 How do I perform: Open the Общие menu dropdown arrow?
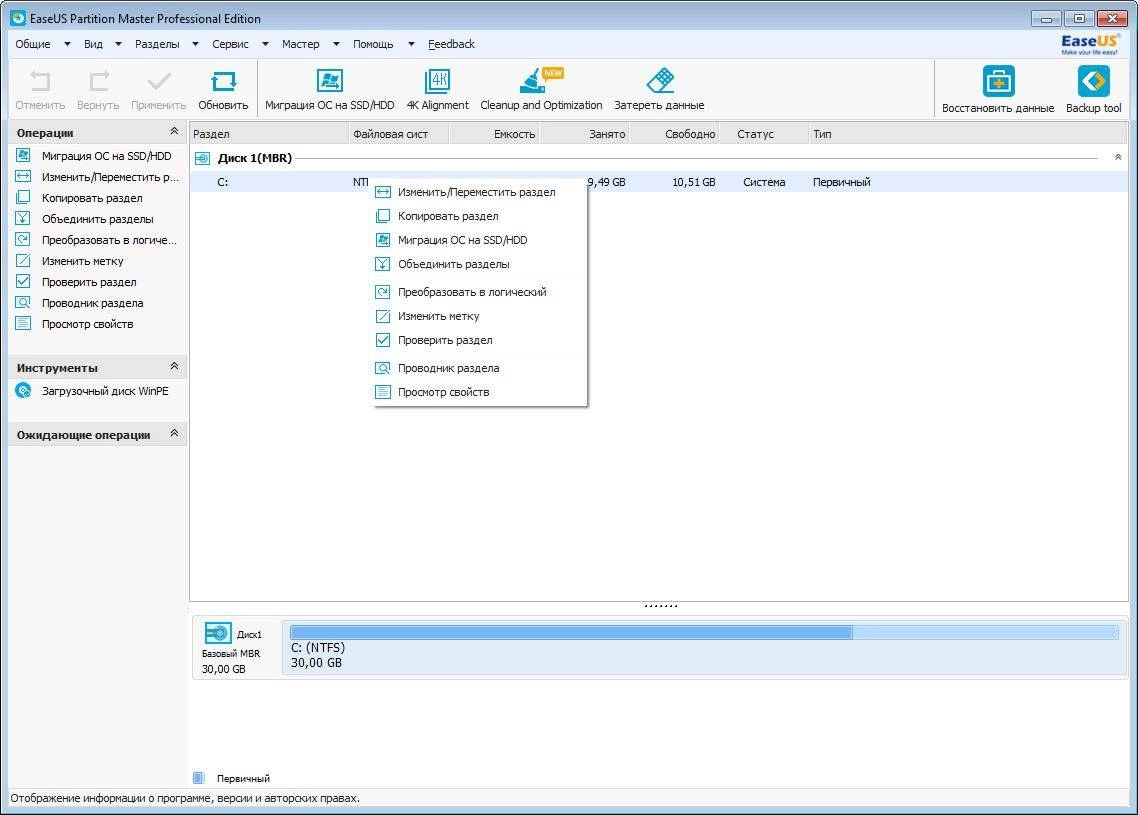pyautogui.click(x=67, y=44)
